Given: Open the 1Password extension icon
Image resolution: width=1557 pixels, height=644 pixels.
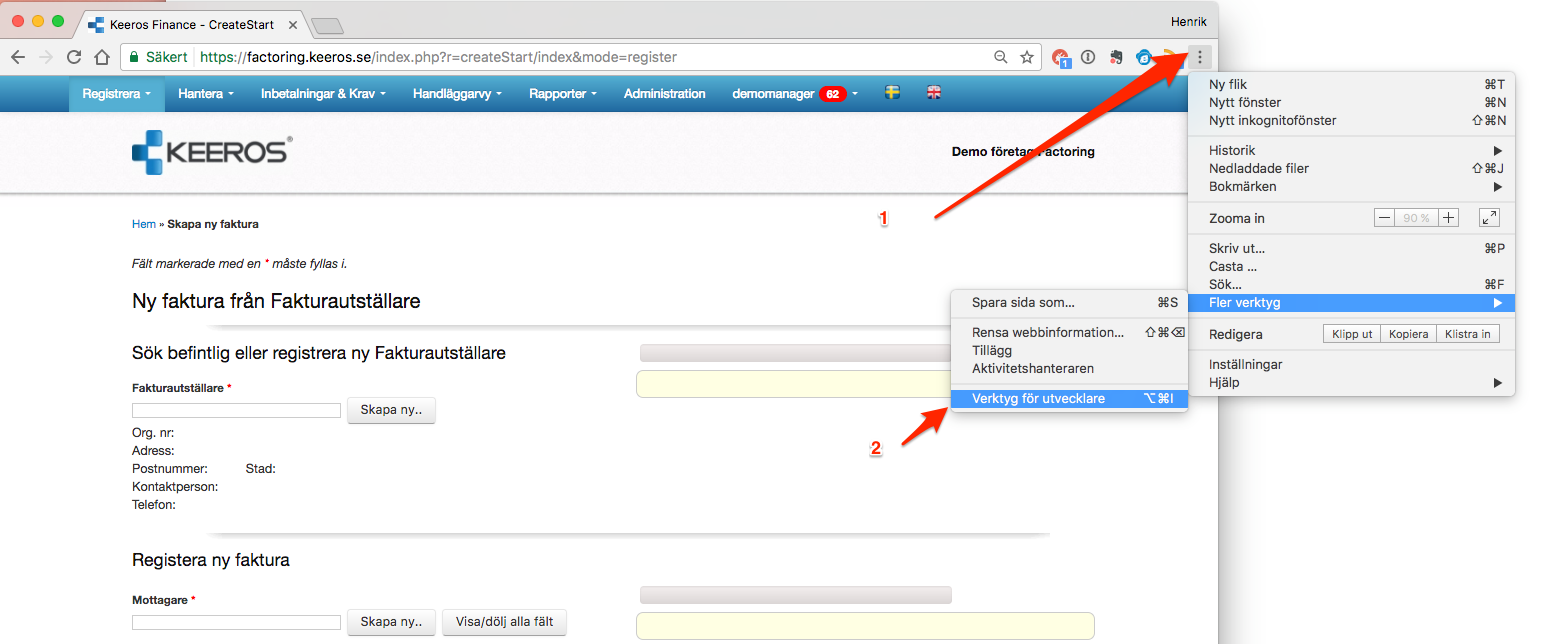Looking at the screenshot, I should click(1088, 57).
